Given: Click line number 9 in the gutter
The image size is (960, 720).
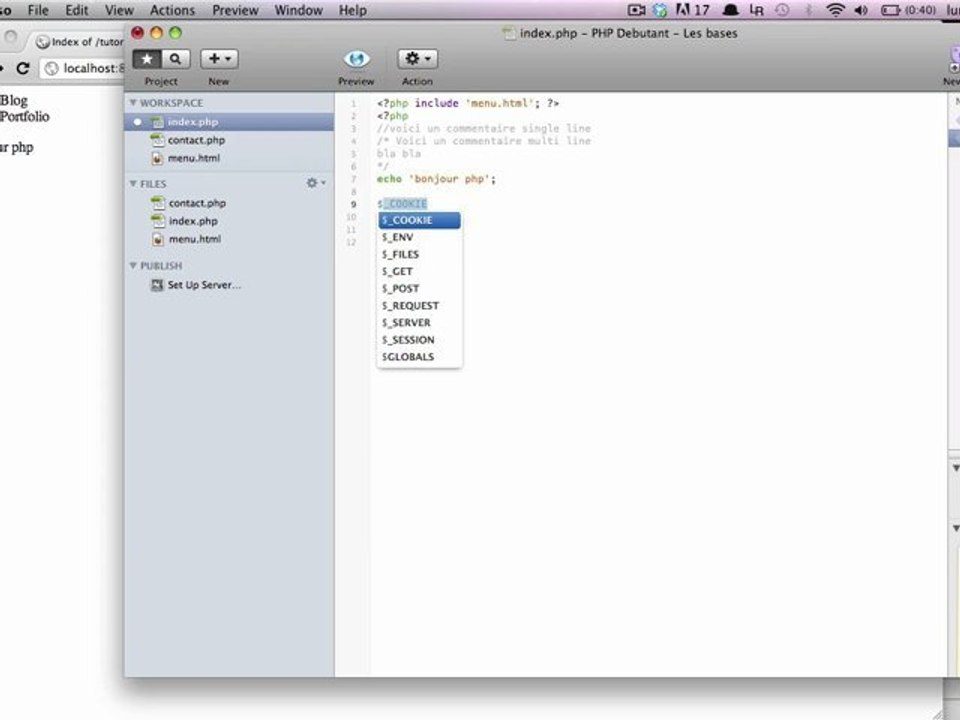Looking at the screenshot, I should [x=353, y=204].
